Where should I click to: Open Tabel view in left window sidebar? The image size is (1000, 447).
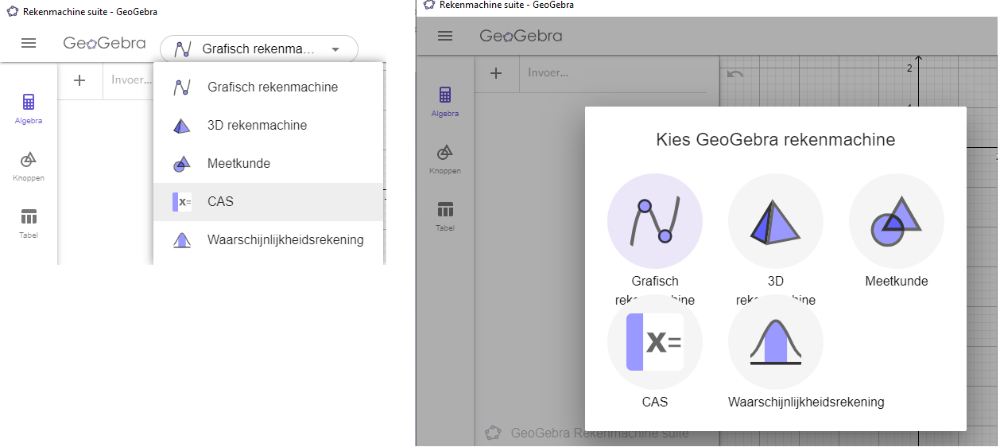click(x=29, y=223)
